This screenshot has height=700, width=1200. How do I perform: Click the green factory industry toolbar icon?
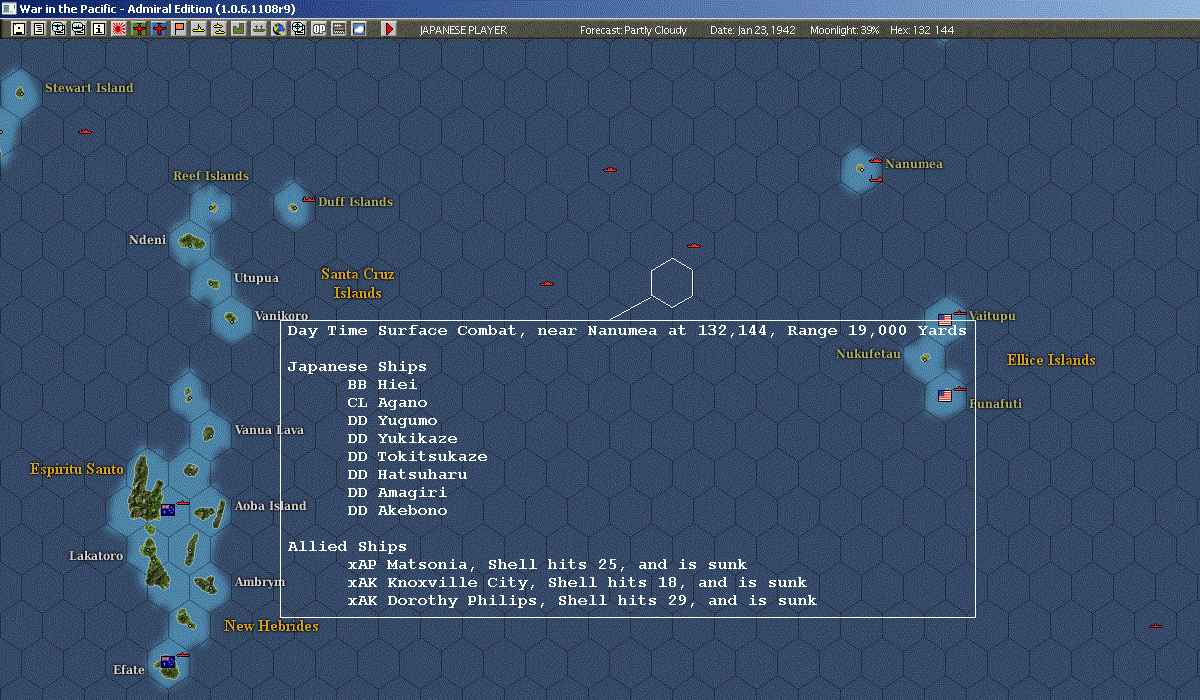pos(239,29)
